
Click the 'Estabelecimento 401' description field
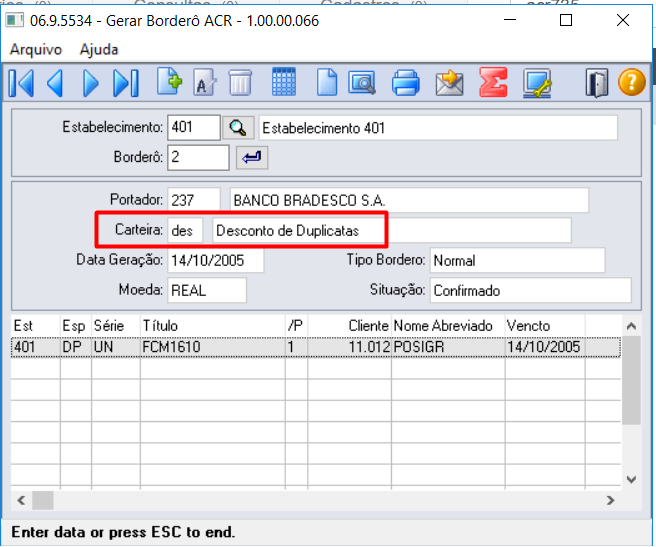click(x=438, y=128)
